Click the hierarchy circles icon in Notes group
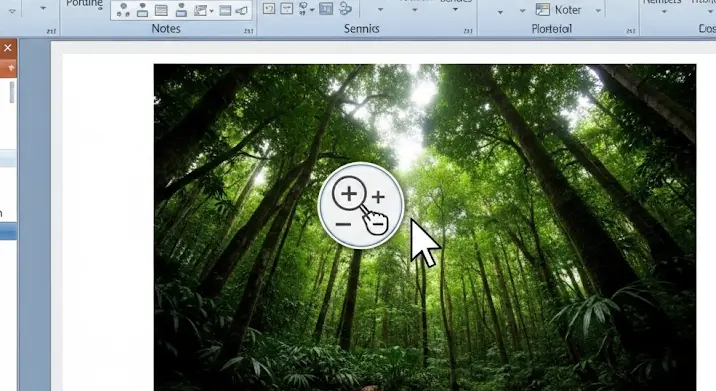716x391 pixels. (x=123, y=9)
